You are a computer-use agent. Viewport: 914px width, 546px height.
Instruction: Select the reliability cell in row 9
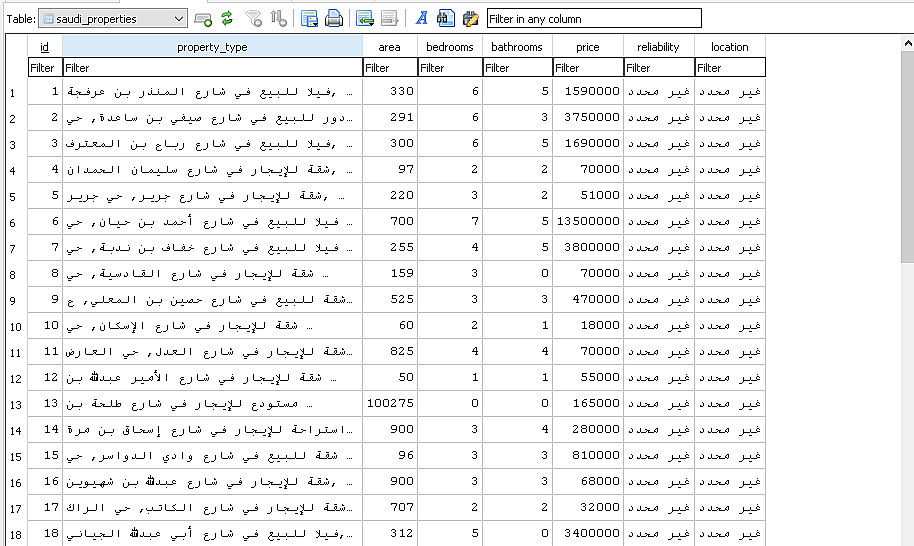[659, 300]
